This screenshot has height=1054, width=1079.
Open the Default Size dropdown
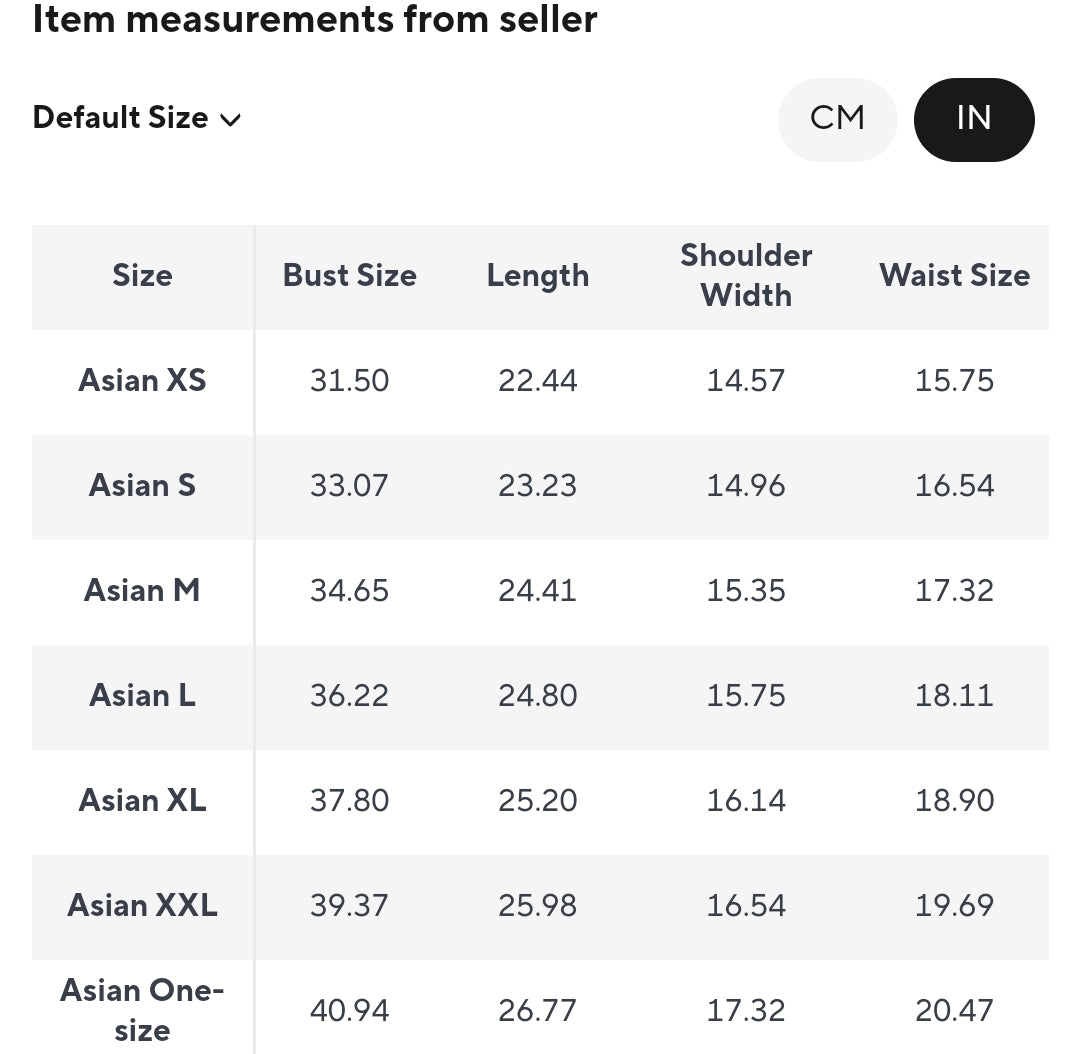[137, 118]
